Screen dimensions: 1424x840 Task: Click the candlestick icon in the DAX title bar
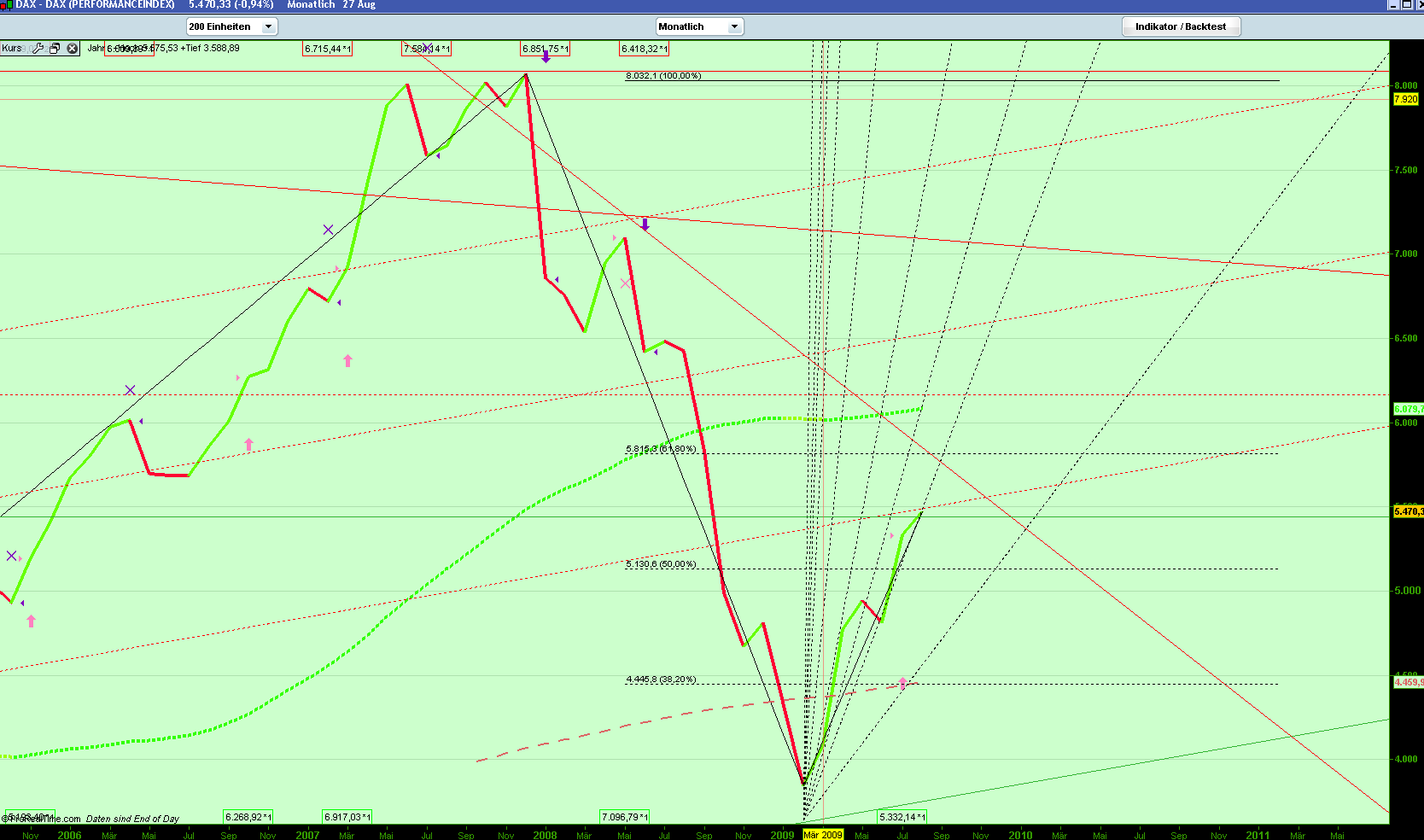coord(5,4)
